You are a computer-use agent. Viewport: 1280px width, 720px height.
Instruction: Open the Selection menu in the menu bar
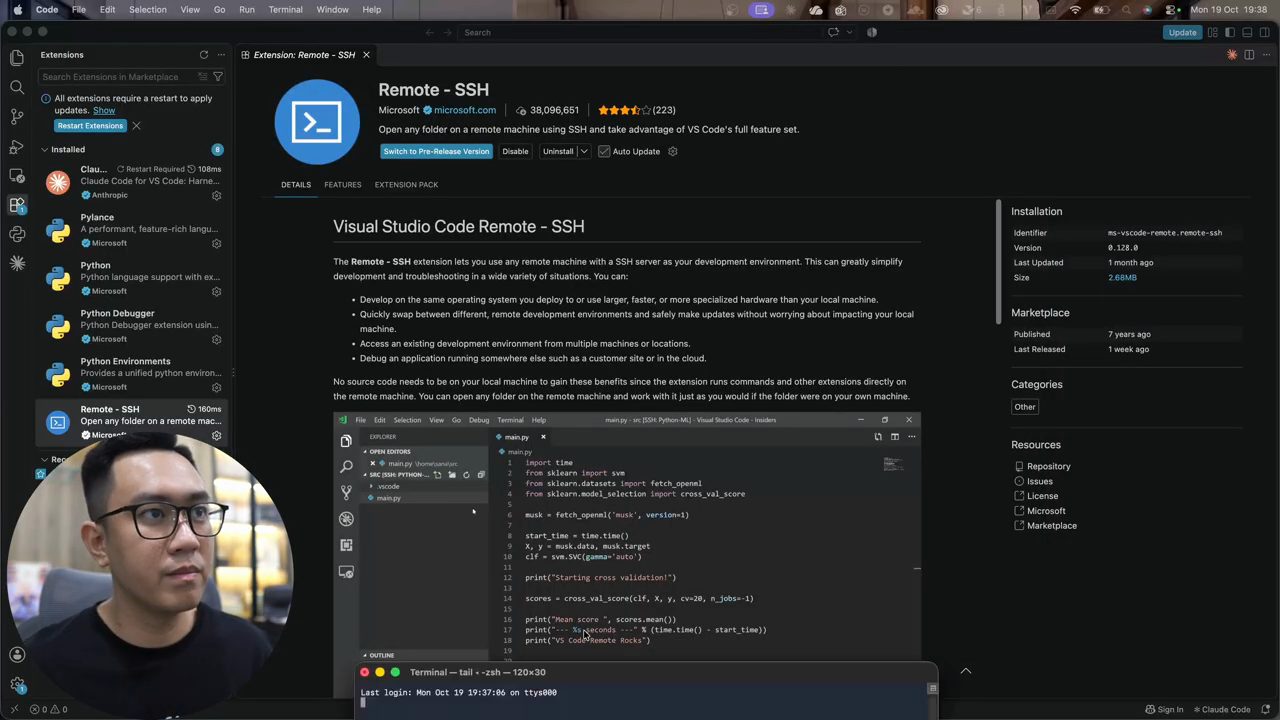148,9
